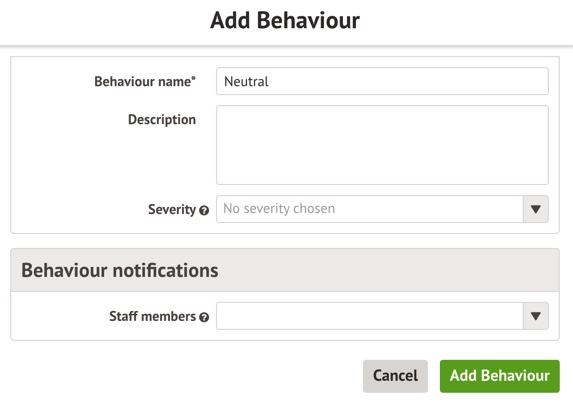Click inside the Description text area

click(x=382, y=145)
